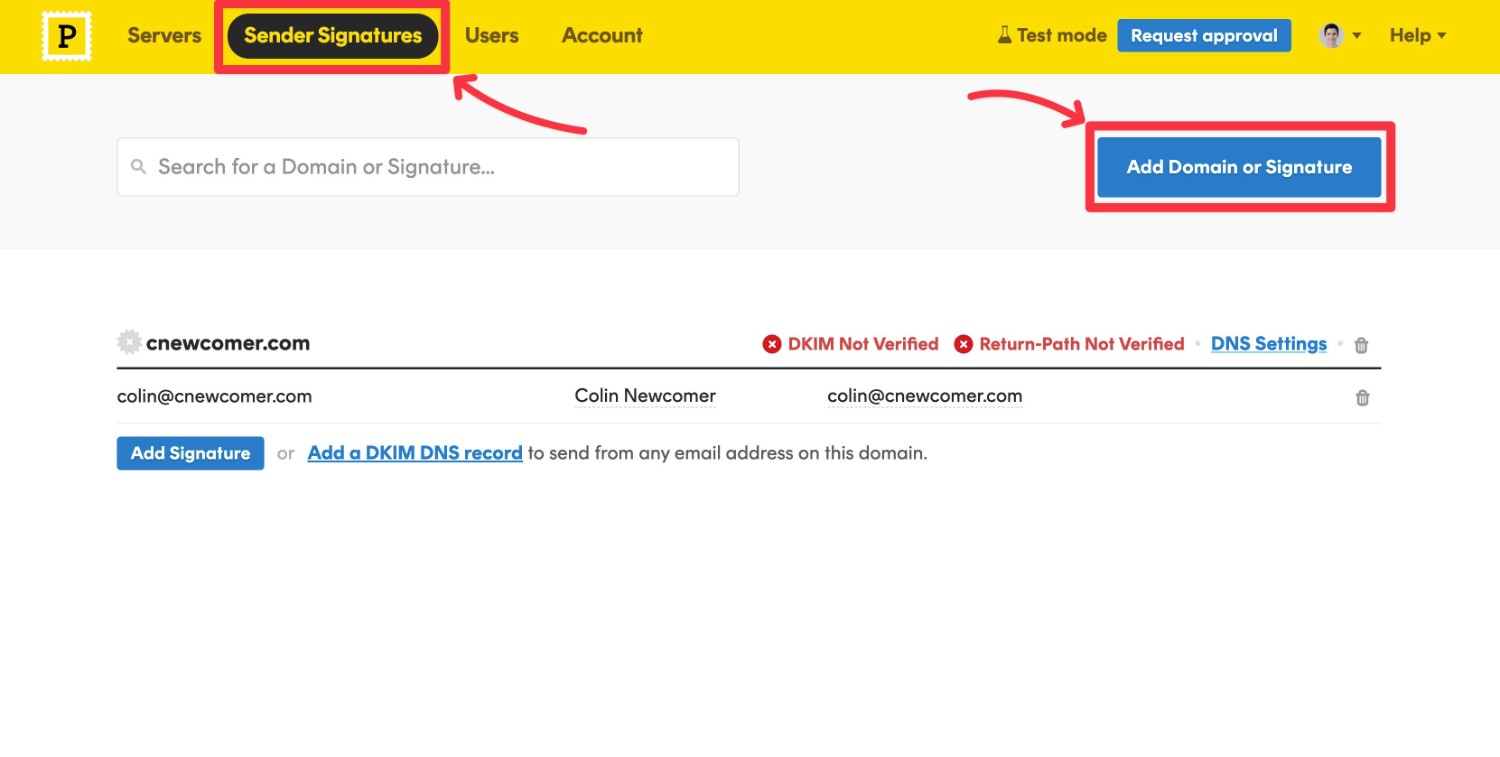Click the Request approval button
This screenshot has height=757, width=1500.
(x=1204, y=35)
